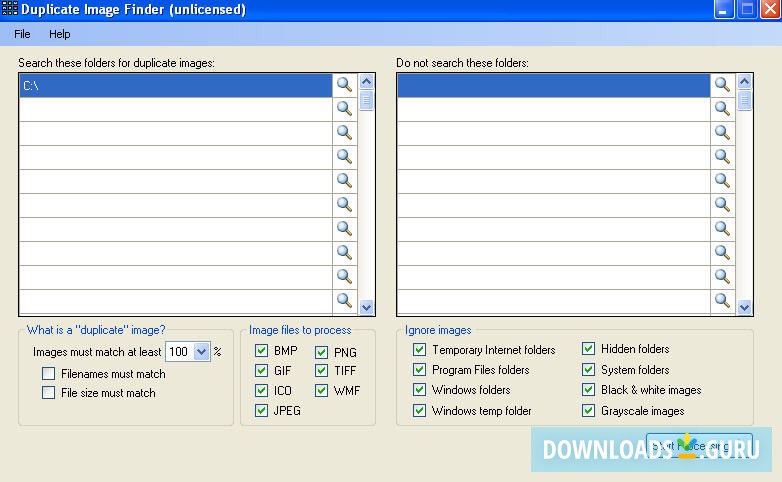This screenshot has width=782, height=482.
Task: Click the excluded folders list scrollbar thumb
Action: coord(744,100)
